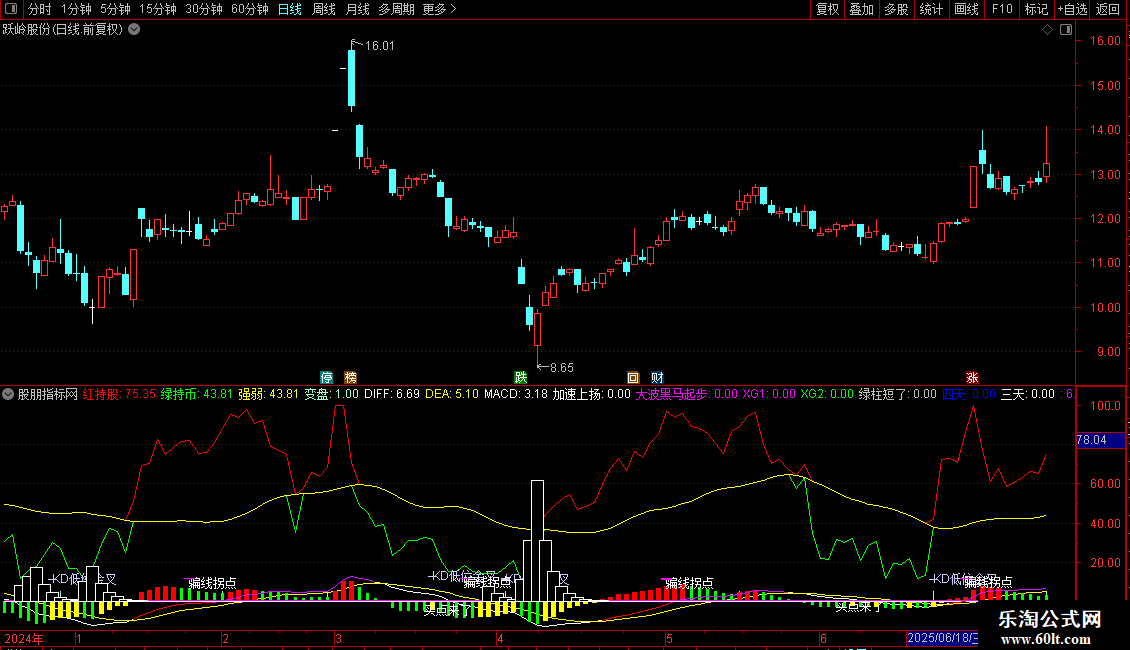The height and width of the screenshot is (650, 1130).
Task: Click the 大波黑马起步: 0.00 value
Action: pos(686,394)
